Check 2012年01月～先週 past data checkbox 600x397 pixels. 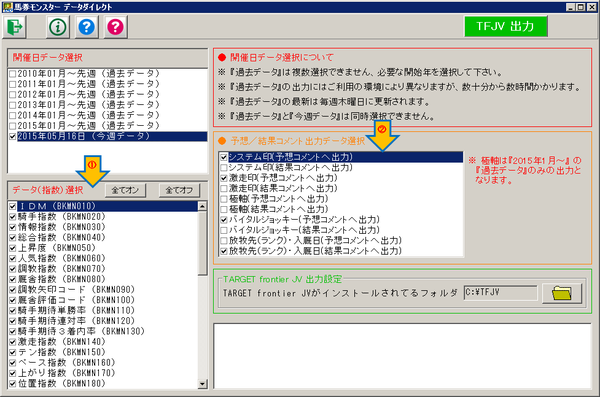[13, 94]
